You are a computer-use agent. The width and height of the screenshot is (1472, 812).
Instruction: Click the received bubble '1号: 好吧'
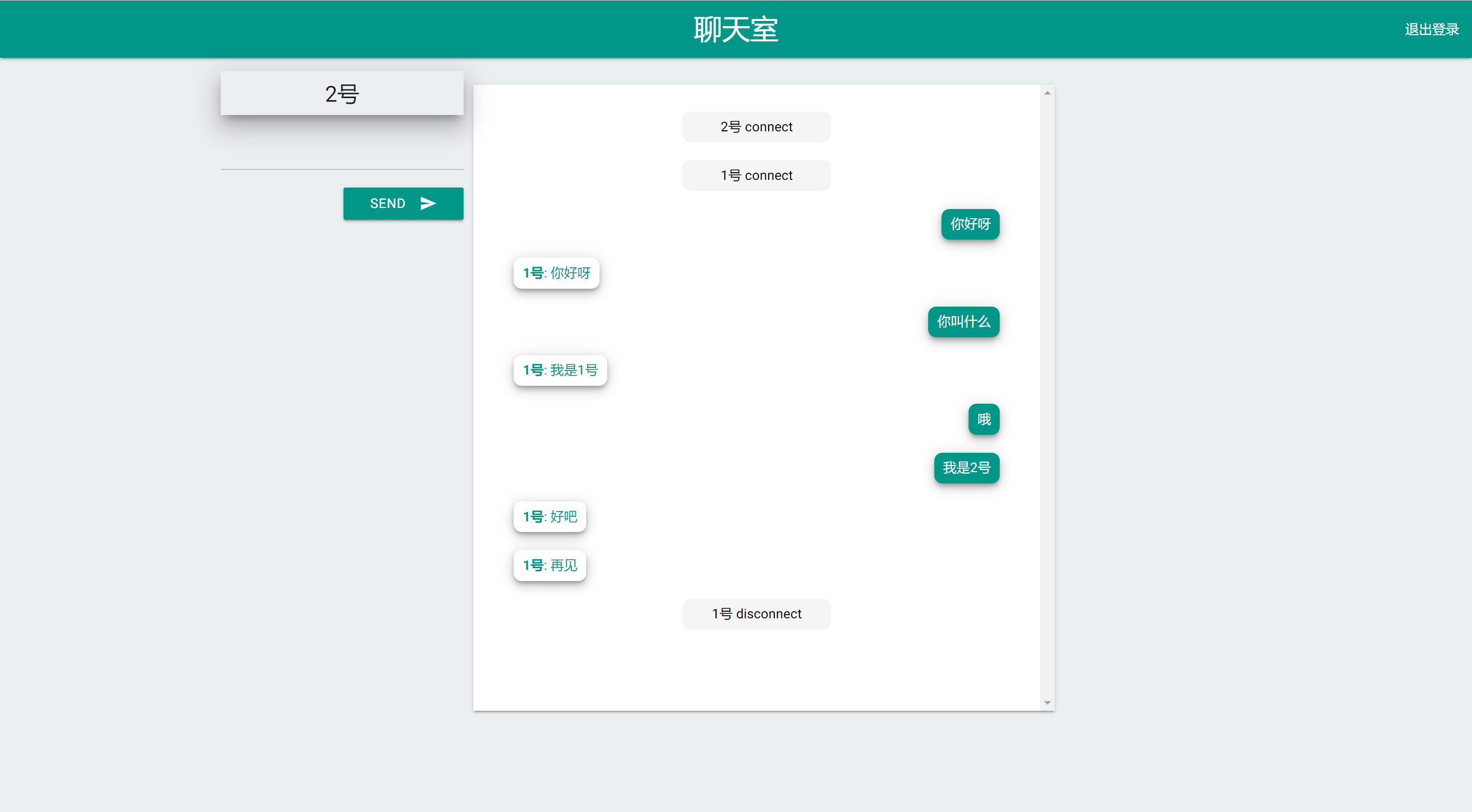(550, 517)
